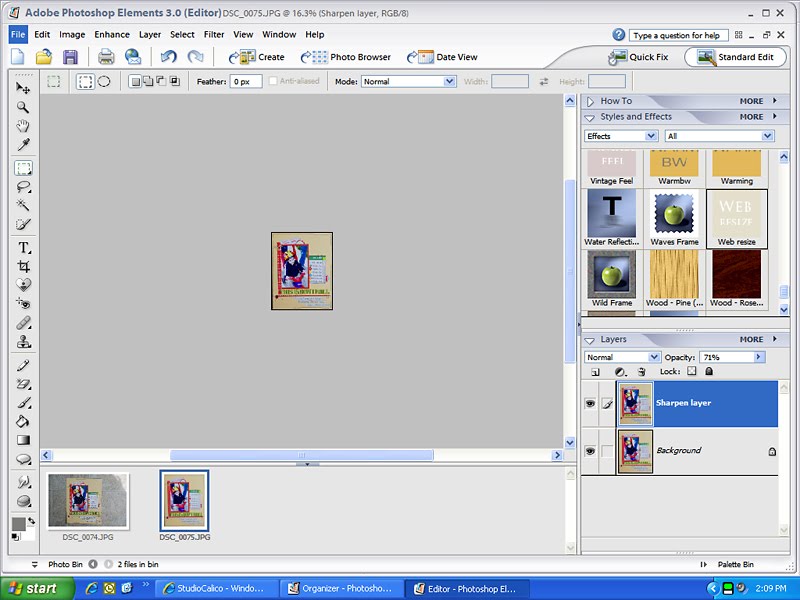Open the marquee Mode dropdown
The image size is (800, 600).
pos(449,81)
